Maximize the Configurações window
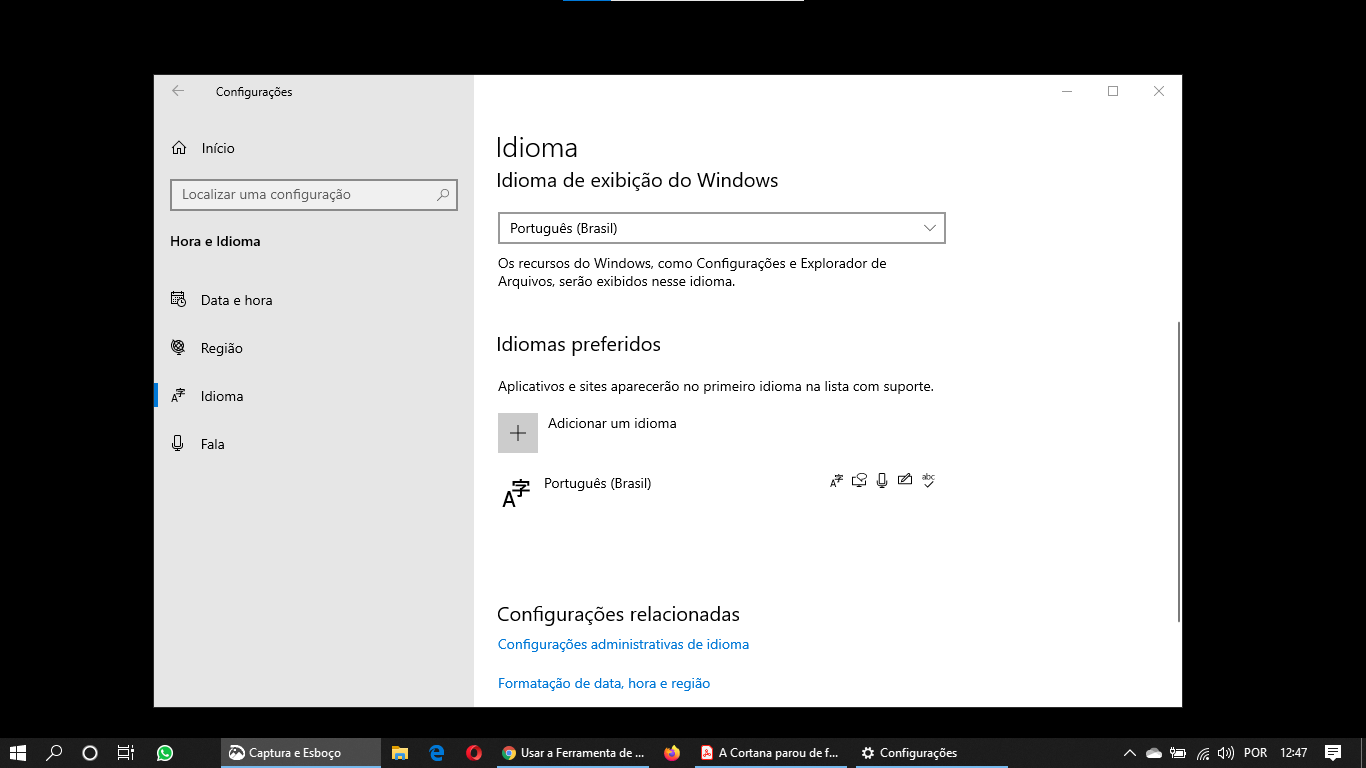Image resolution: width=1366 pixels, height=768 pixels. [1113, 91]
